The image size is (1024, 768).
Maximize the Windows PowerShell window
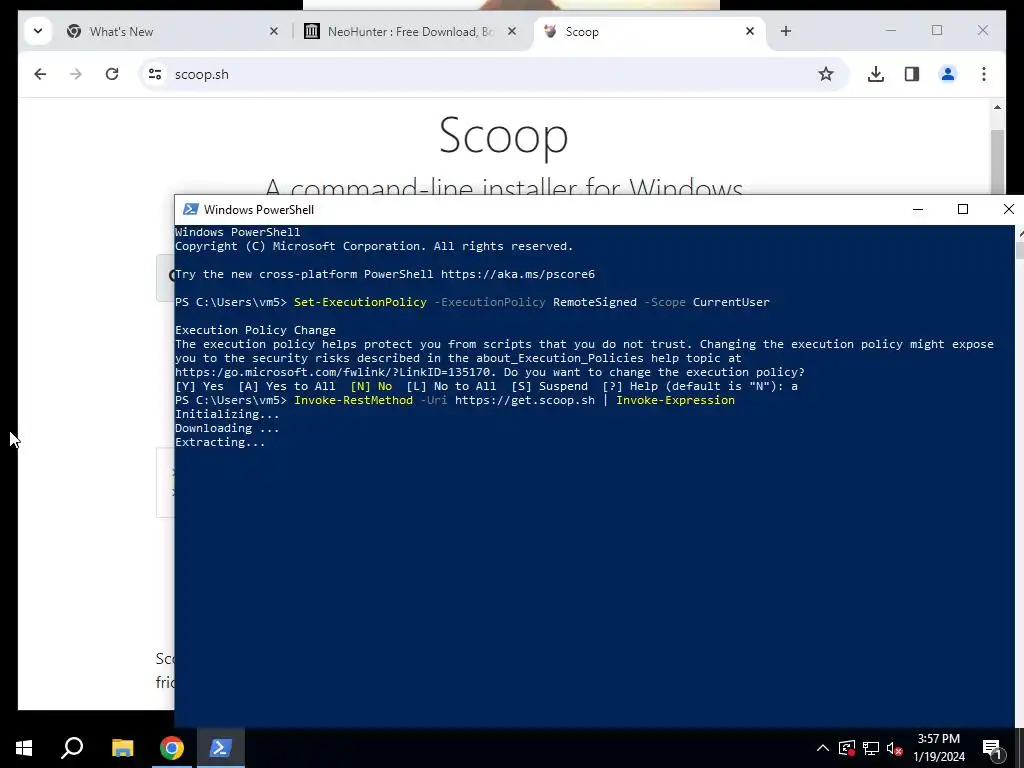click(963, 209)
